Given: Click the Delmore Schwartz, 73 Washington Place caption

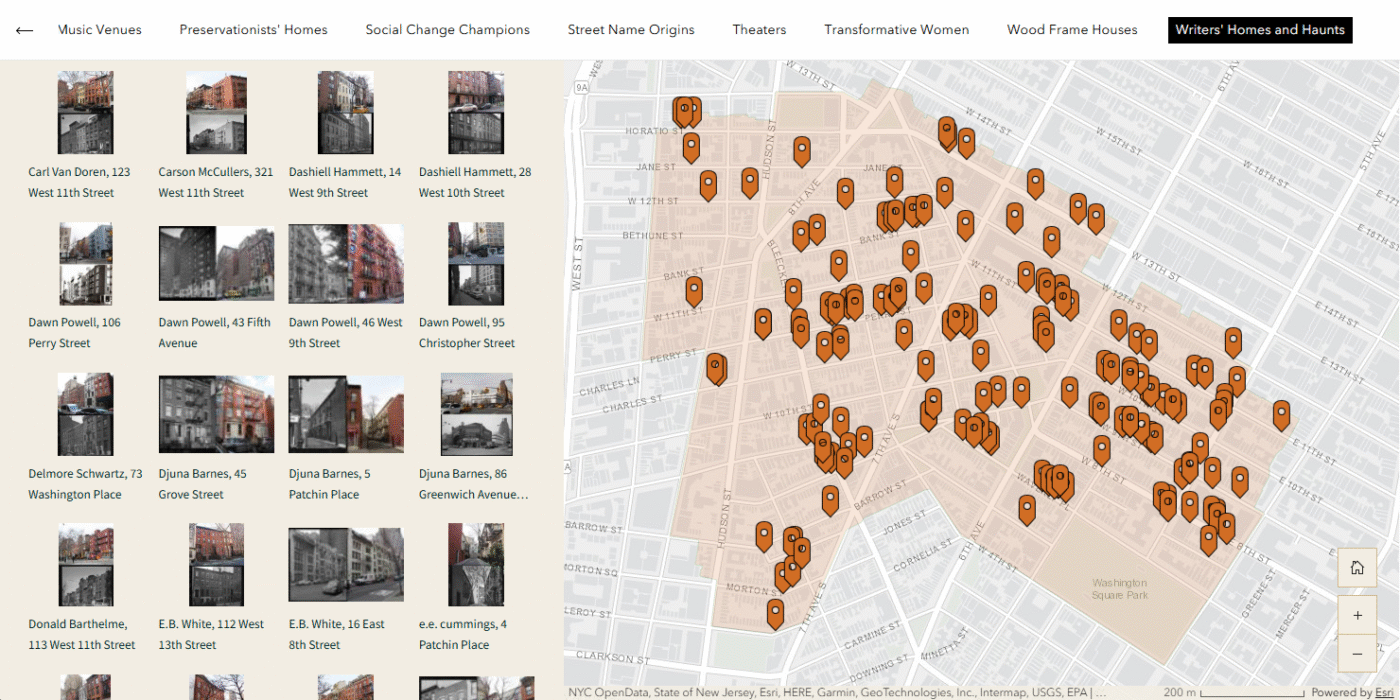Looking at the screenshot, I should pos(85,484).
